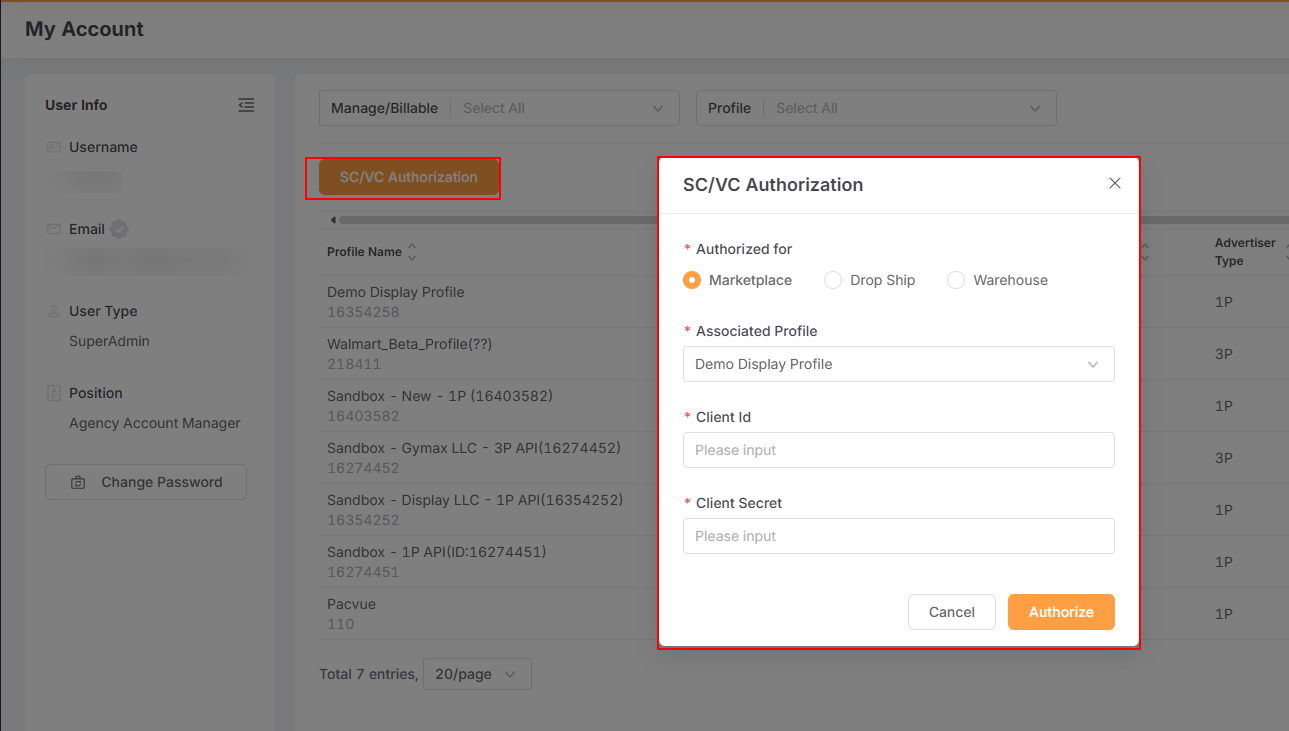Open the 20/page pagination selector
Screen dimensions: 1289x731
tap(477, 674)
